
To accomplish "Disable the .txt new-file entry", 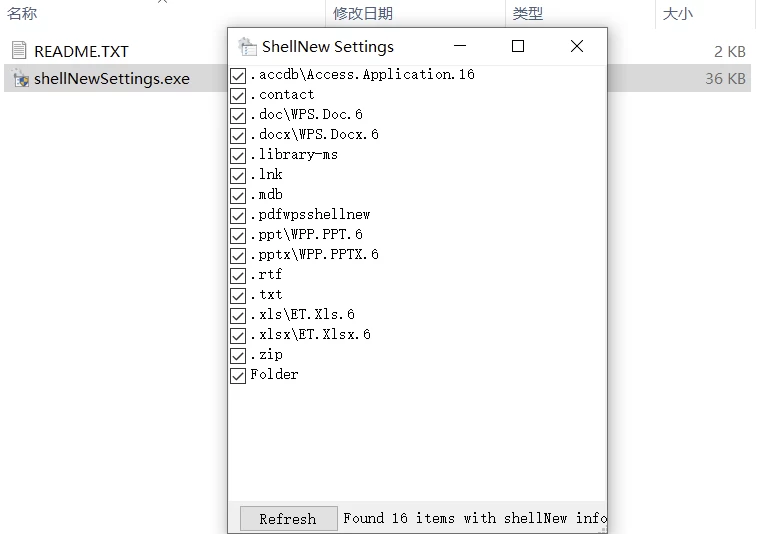I will [x=238, y=296].
